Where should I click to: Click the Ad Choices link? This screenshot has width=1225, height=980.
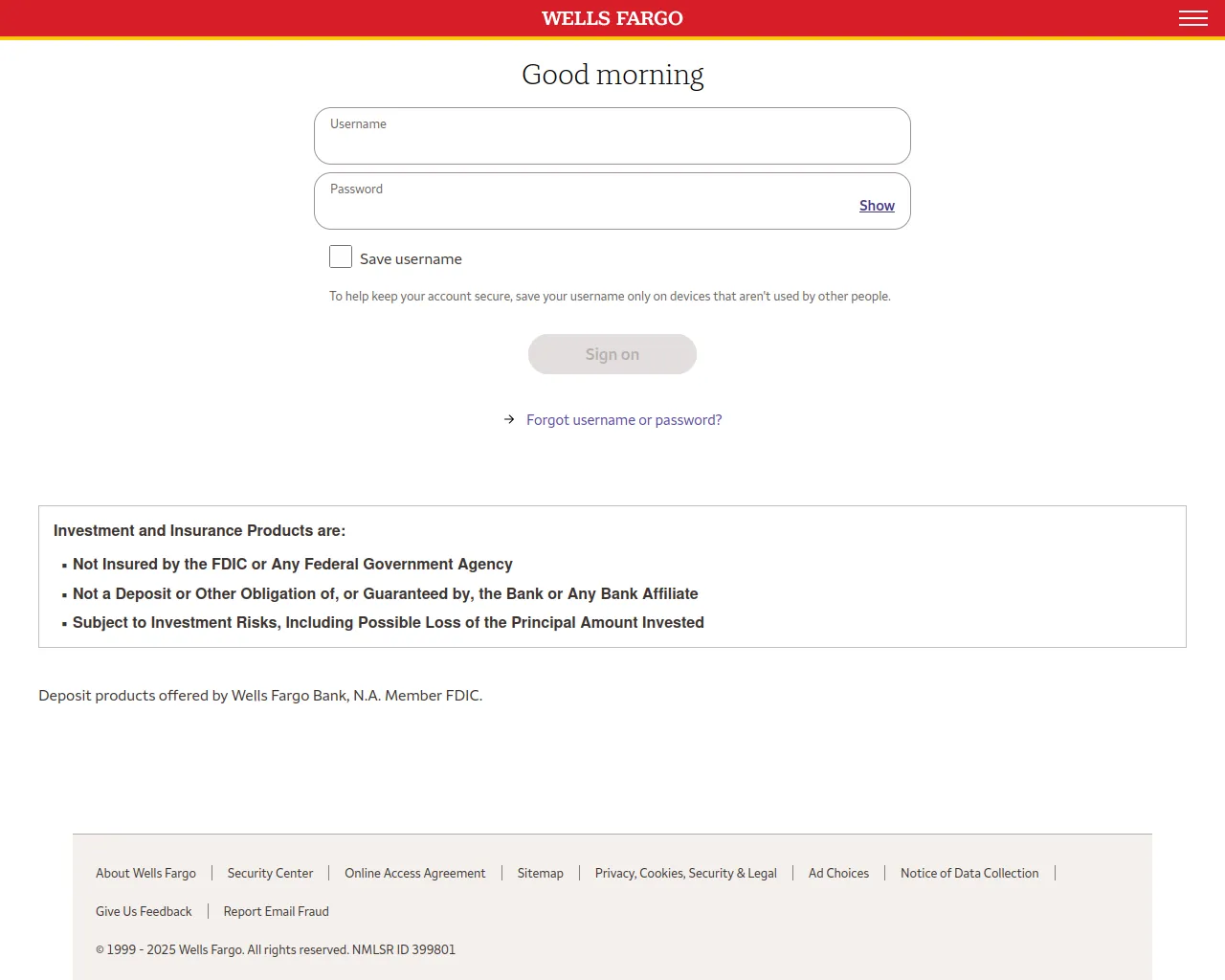click(838, 873)
